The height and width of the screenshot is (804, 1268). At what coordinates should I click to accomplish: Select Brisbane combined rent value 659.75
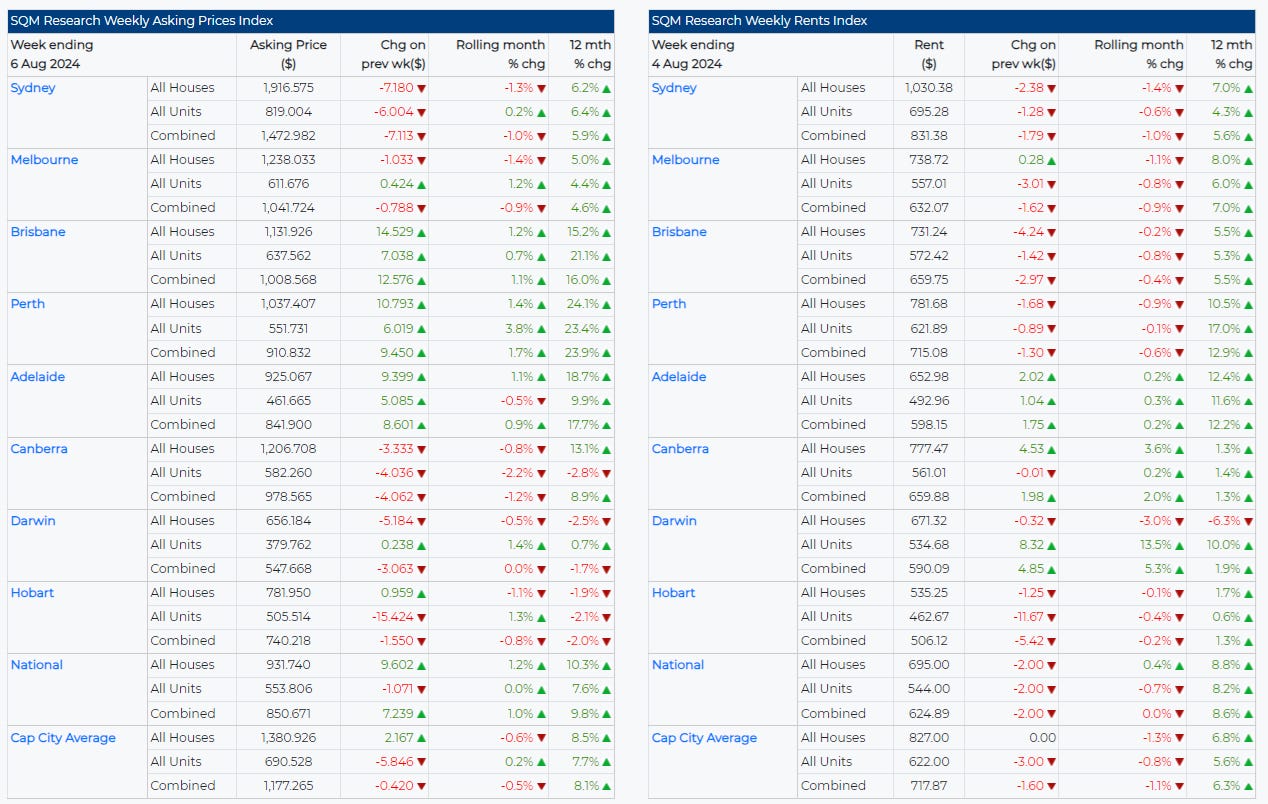click(x=929, y=280)
